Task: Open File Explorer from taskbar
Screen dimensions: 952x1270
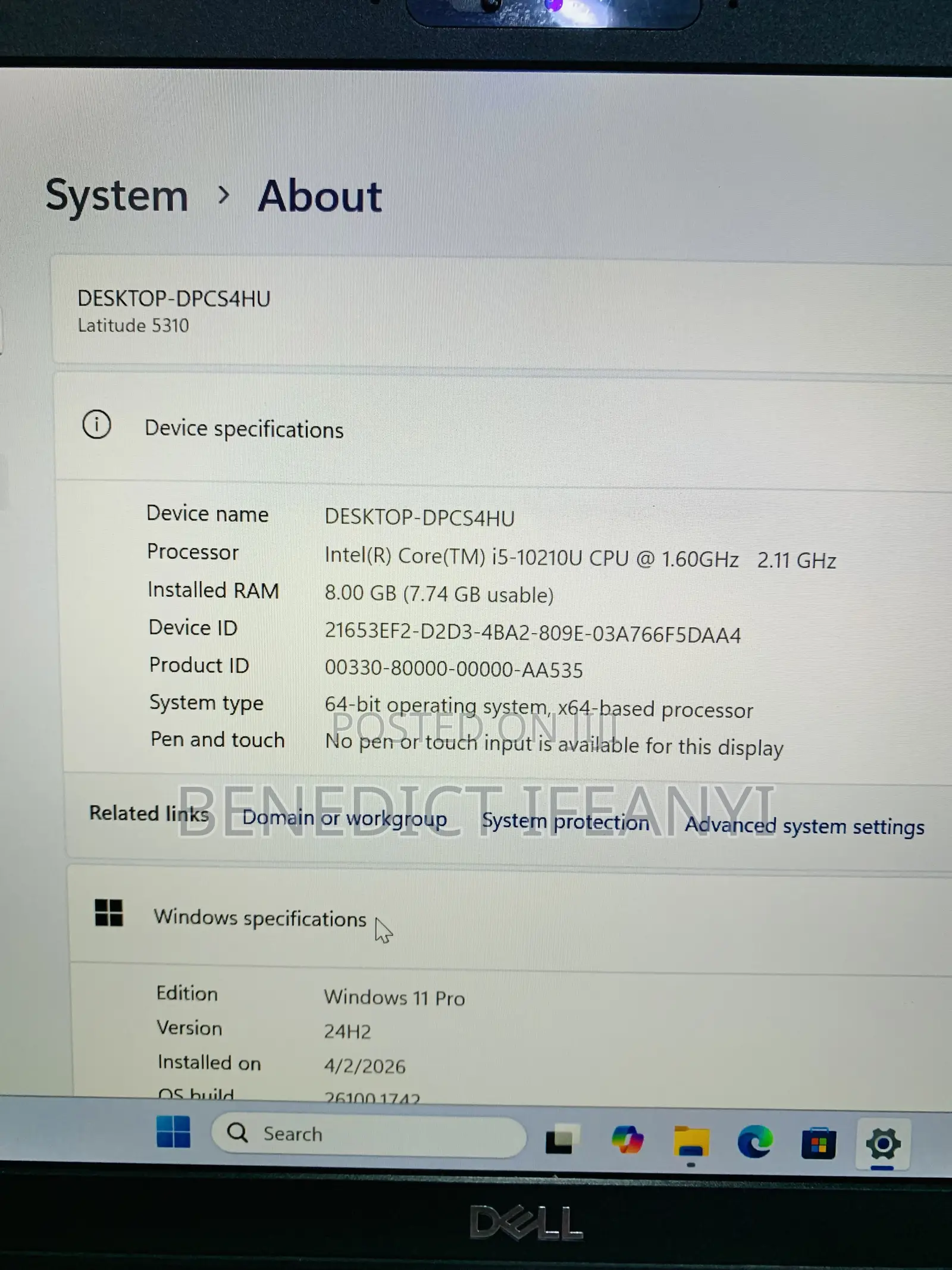Action: (x=691, y=1141)
